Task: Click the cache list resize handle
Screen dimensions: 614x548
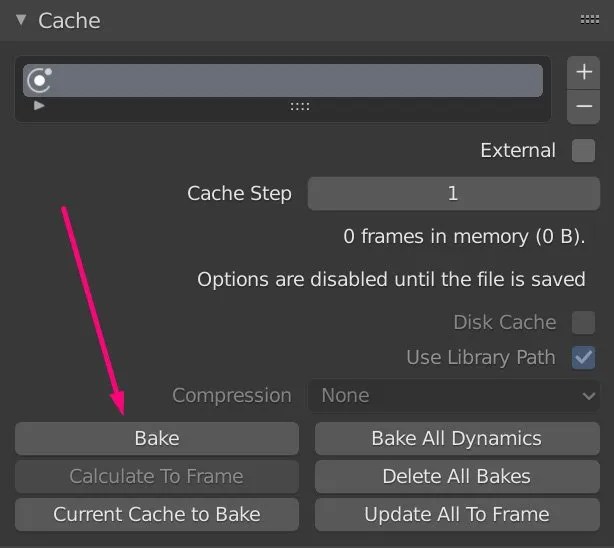Action: [x=300, y=106]
